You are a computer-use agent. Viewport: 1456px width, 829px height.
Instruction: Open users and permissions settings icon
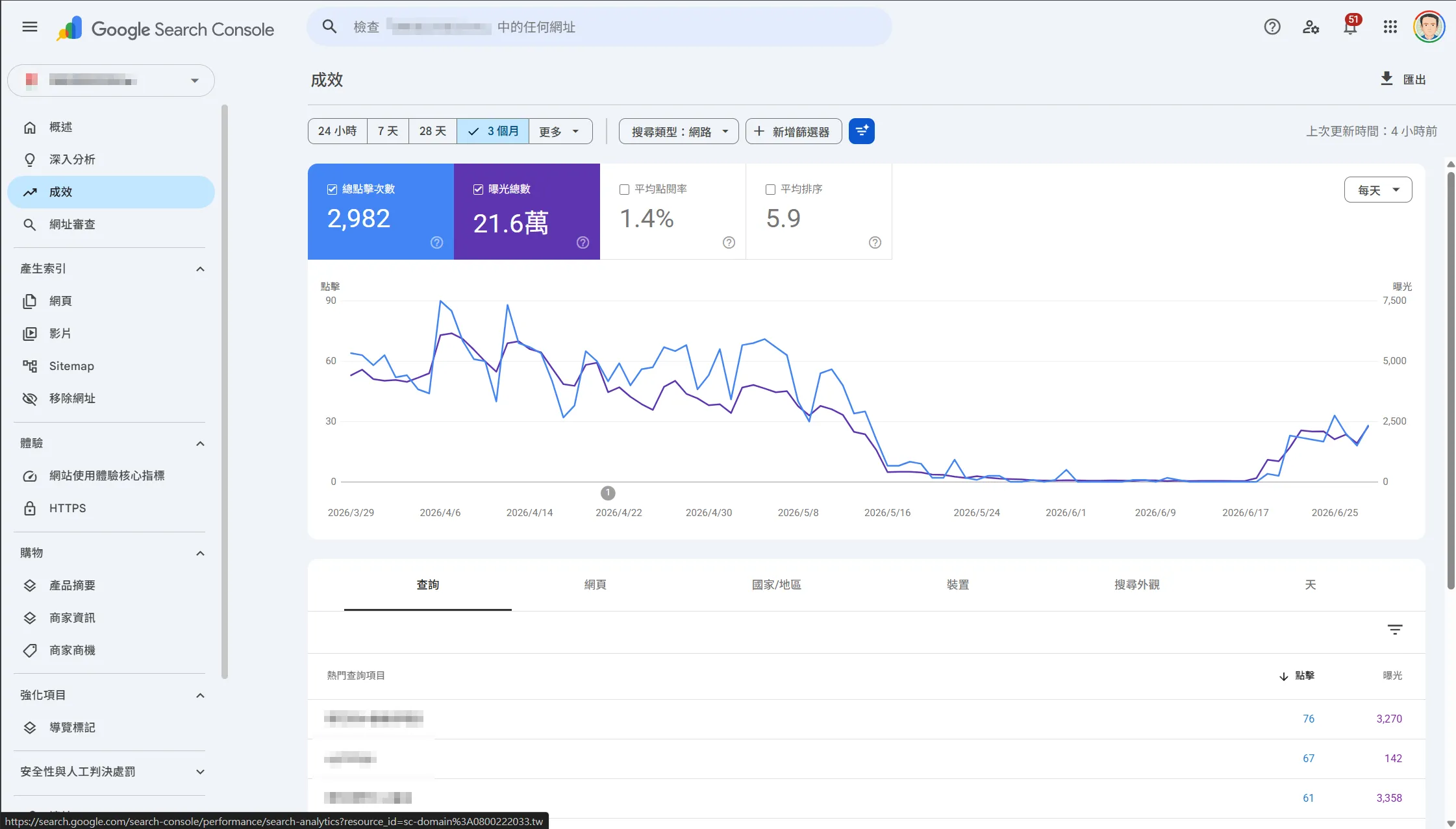pos(1311,27)
